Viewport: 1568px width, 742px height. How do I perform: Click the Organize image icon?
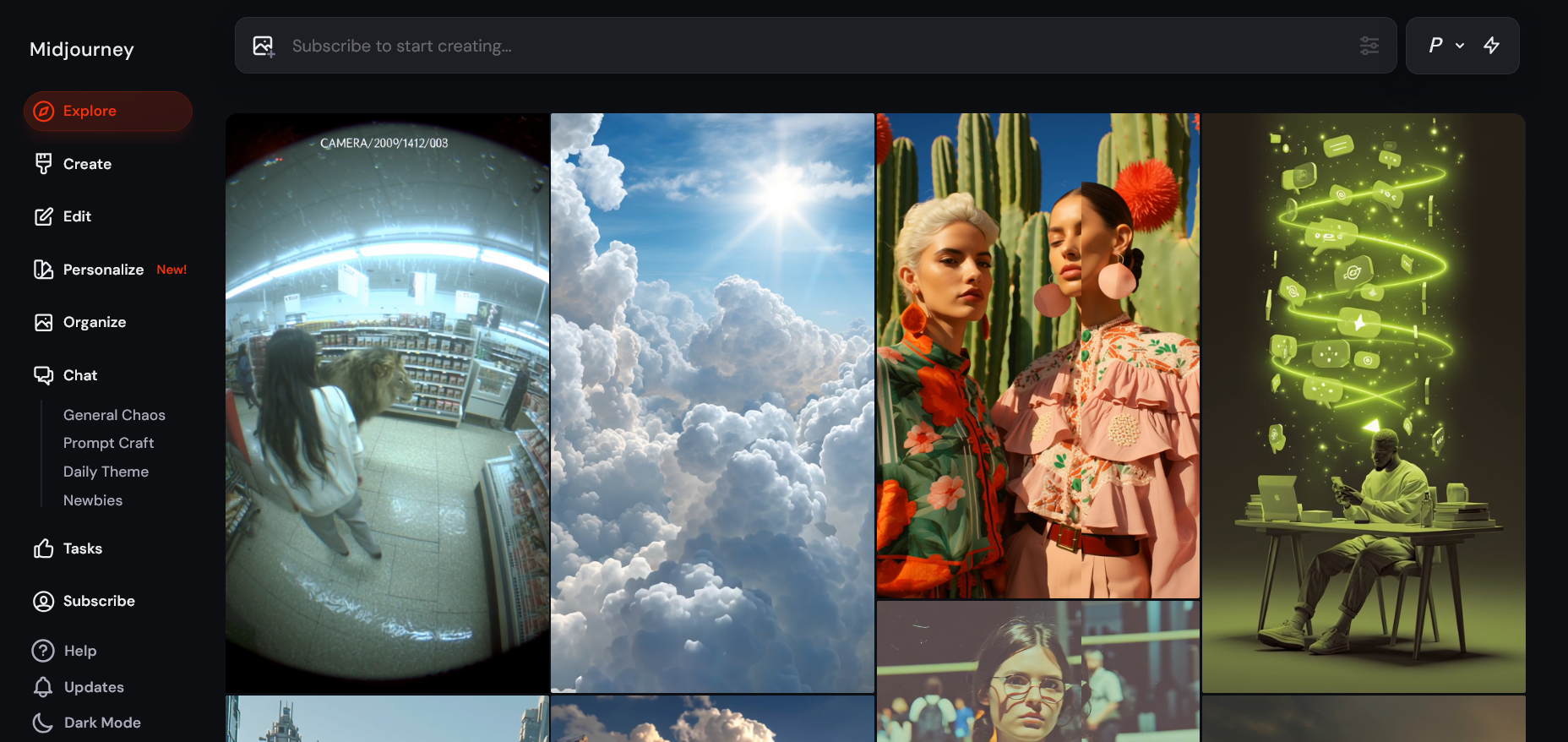[x=44, y=323]
